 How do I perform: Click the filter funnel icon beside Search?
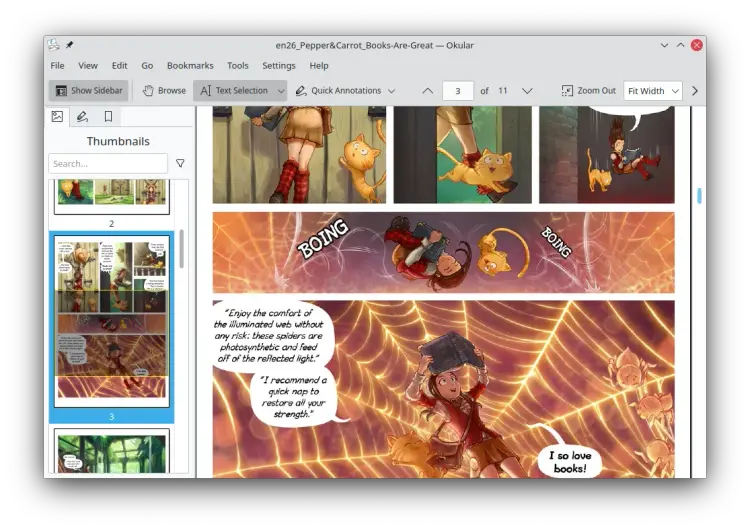(180, 164)
